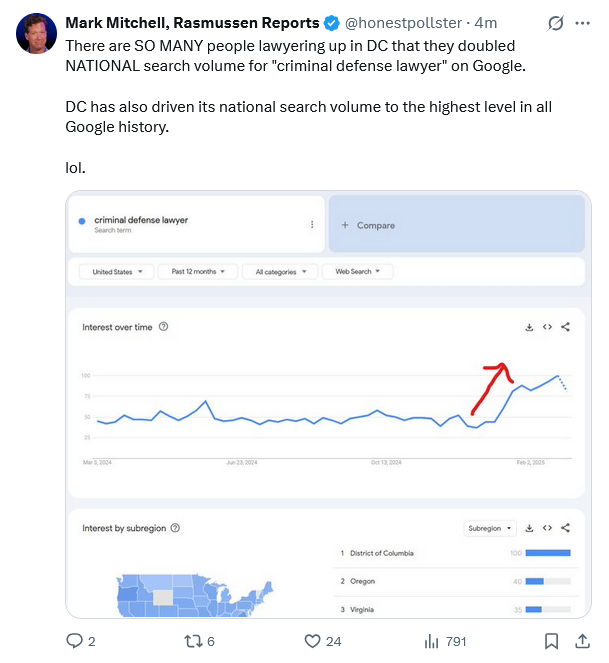The image size is (609, 663).
Task: View post analytics bar chart icon
Action: 433,641
